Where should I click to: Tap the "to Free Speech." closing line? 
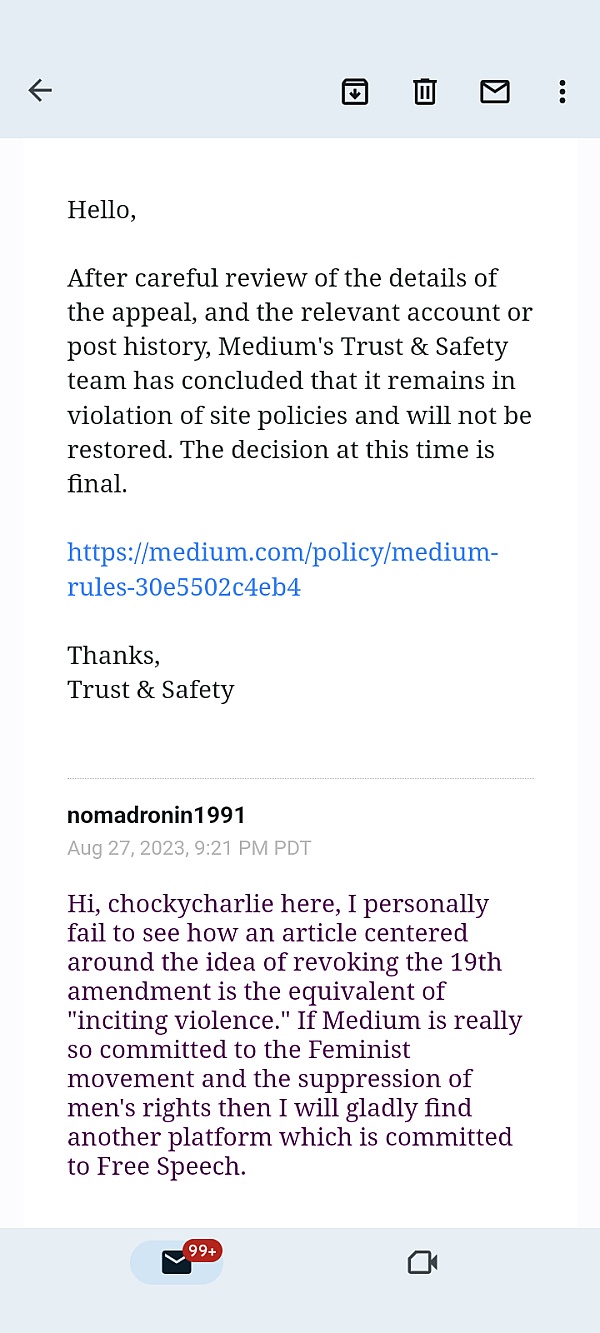pyautogui.click(x=156, y=1167)
